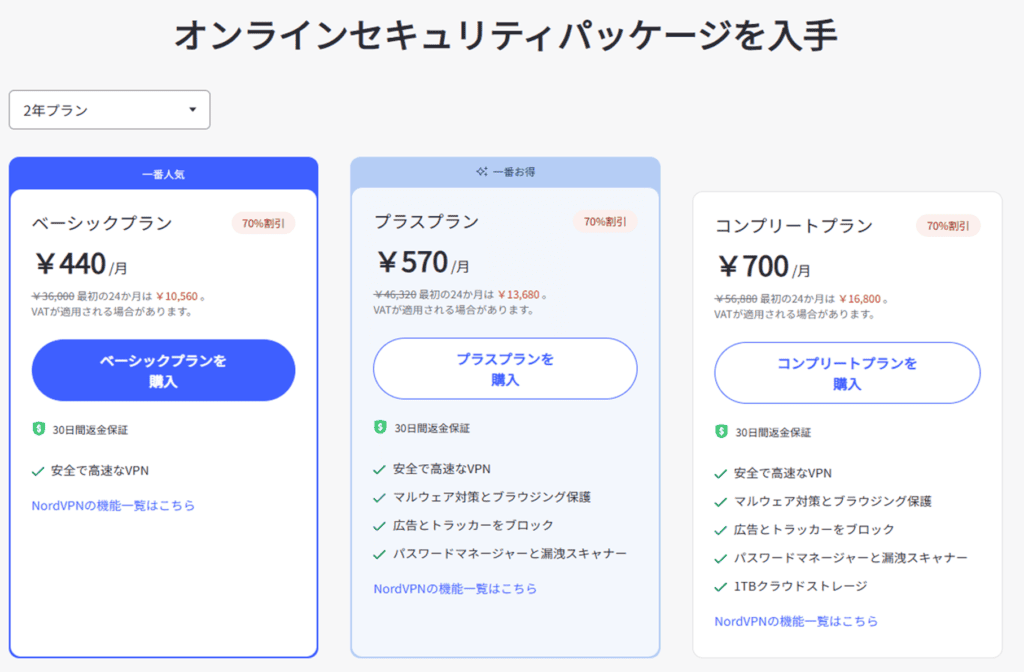Screen dimensions: 1024x672
Task: Open NordVPN feature list link in Basic plan
Action: pos(113,506)
